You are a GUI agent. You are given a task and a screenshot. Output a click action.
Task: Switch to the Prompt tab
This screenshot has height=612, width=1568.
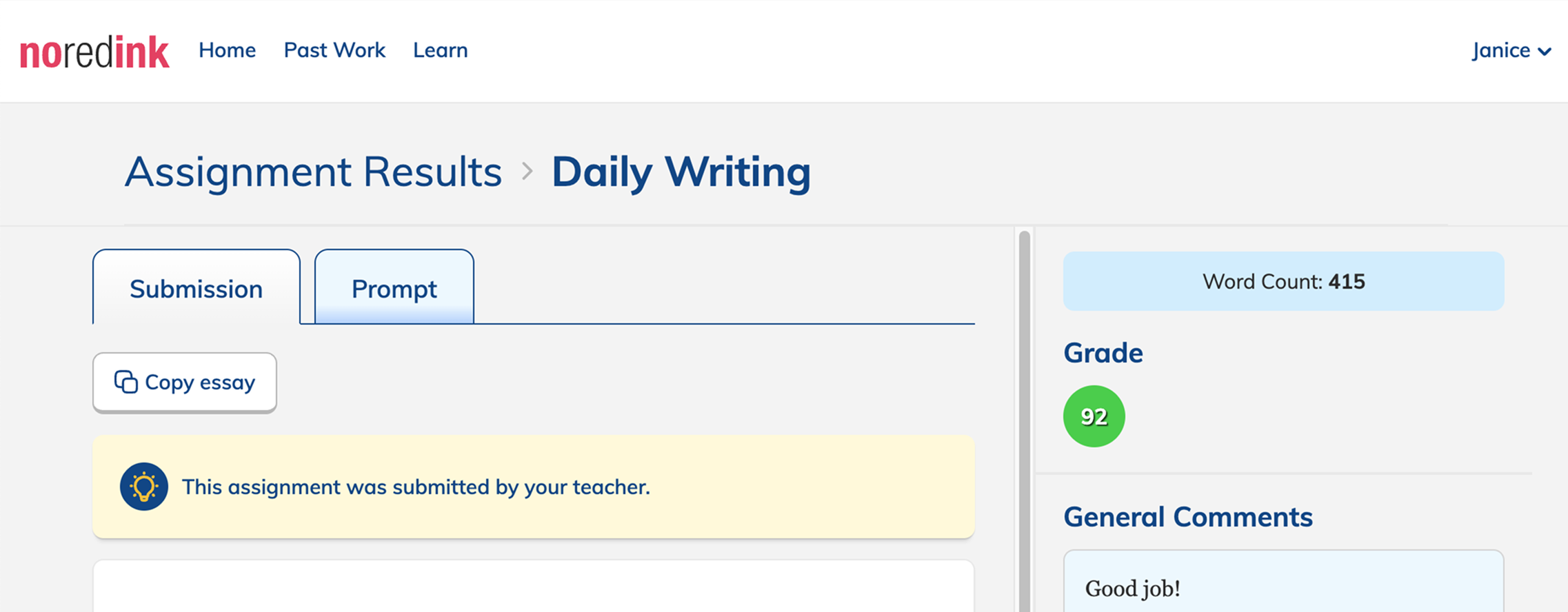pyautogui.click(x=394, y=288)
